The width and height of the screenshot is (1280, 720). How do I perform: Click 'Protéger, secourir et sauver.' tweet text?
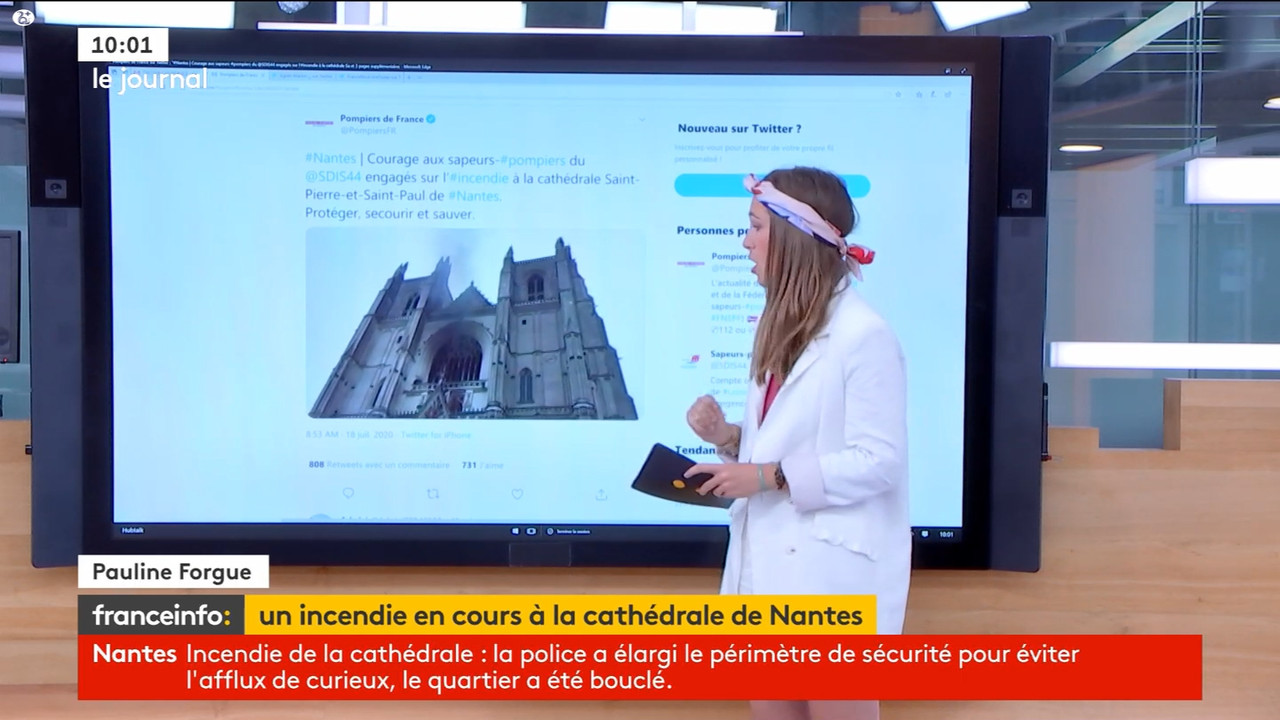tap(389, 214)
